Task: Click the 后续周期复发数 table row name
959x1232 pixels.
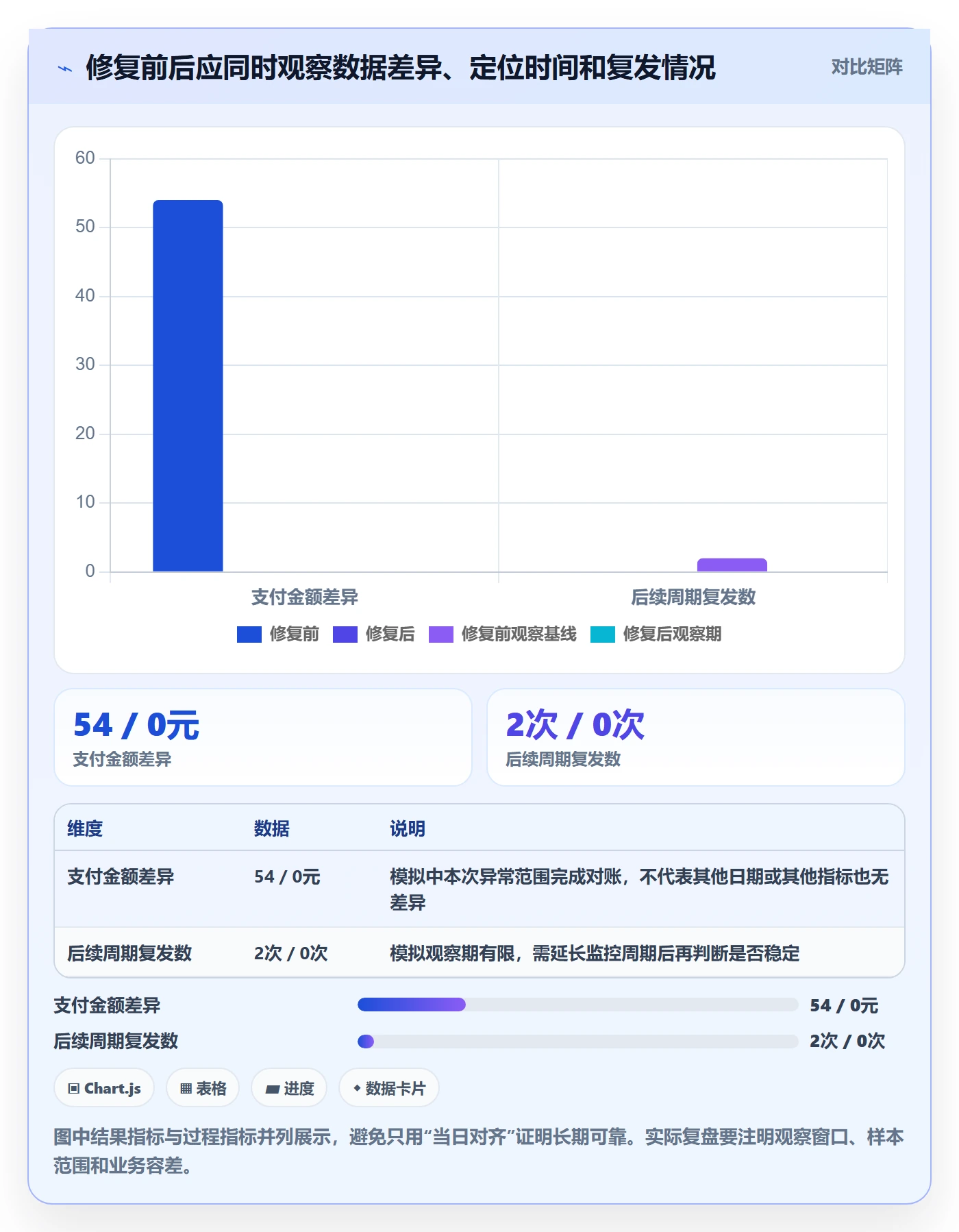Action: tap(129, 953)
